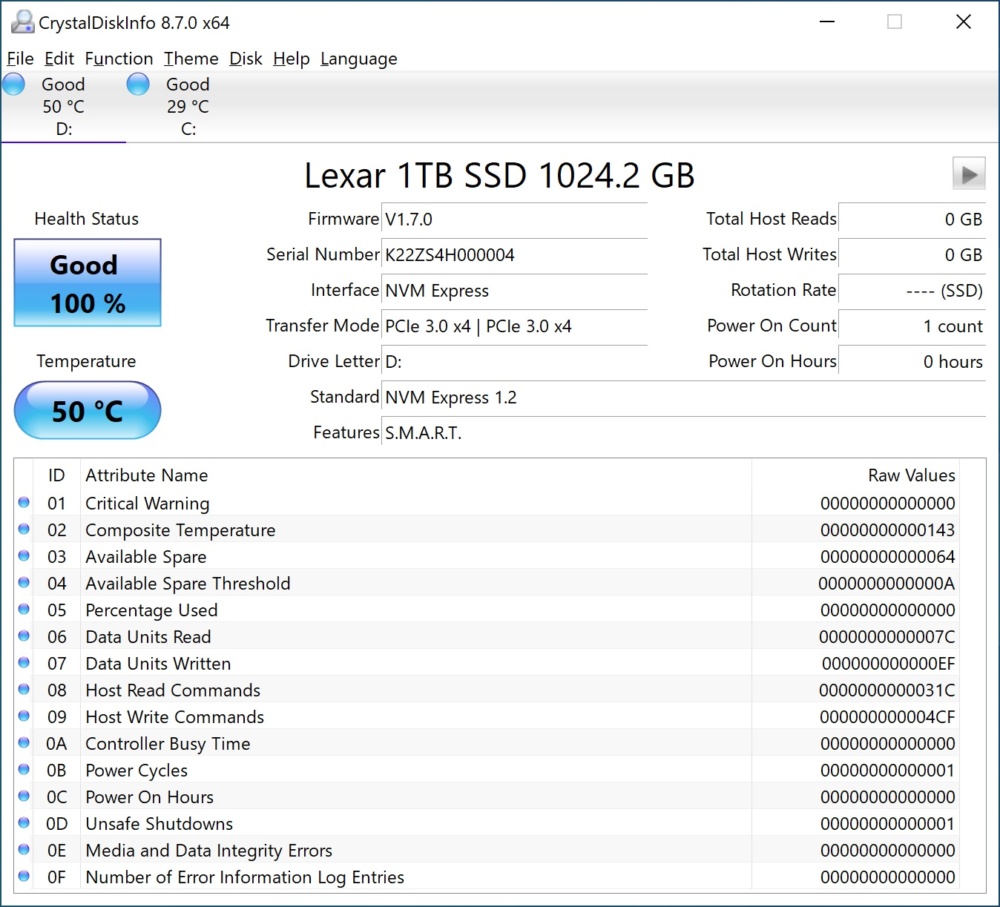The width and height of the screenshot is (1000, 907).
Task: Select raw value 000000000004CF
Action: pos(888,718)
